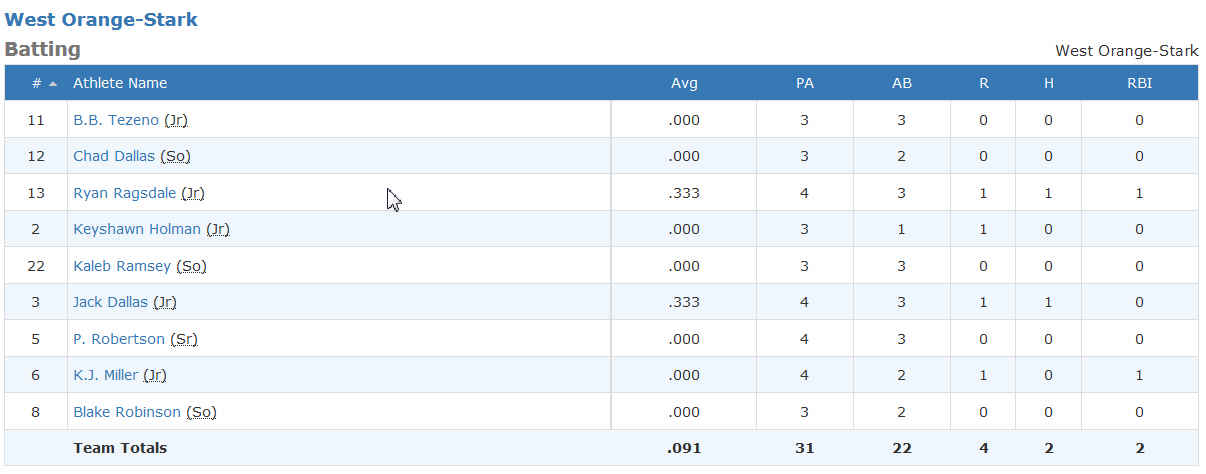Sort by AB column header
Viewport: 1206px width, 474px height.
coord(902,83)
